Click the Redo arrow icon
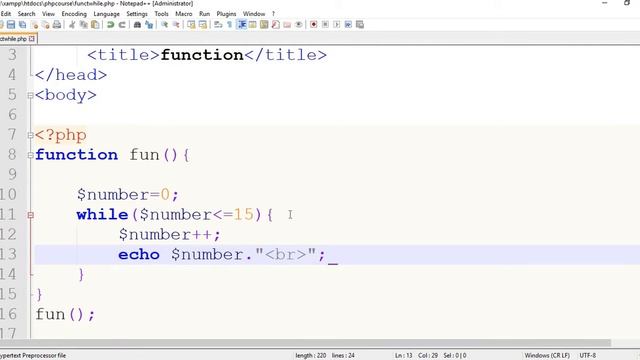640x360 pixels. 122,25
